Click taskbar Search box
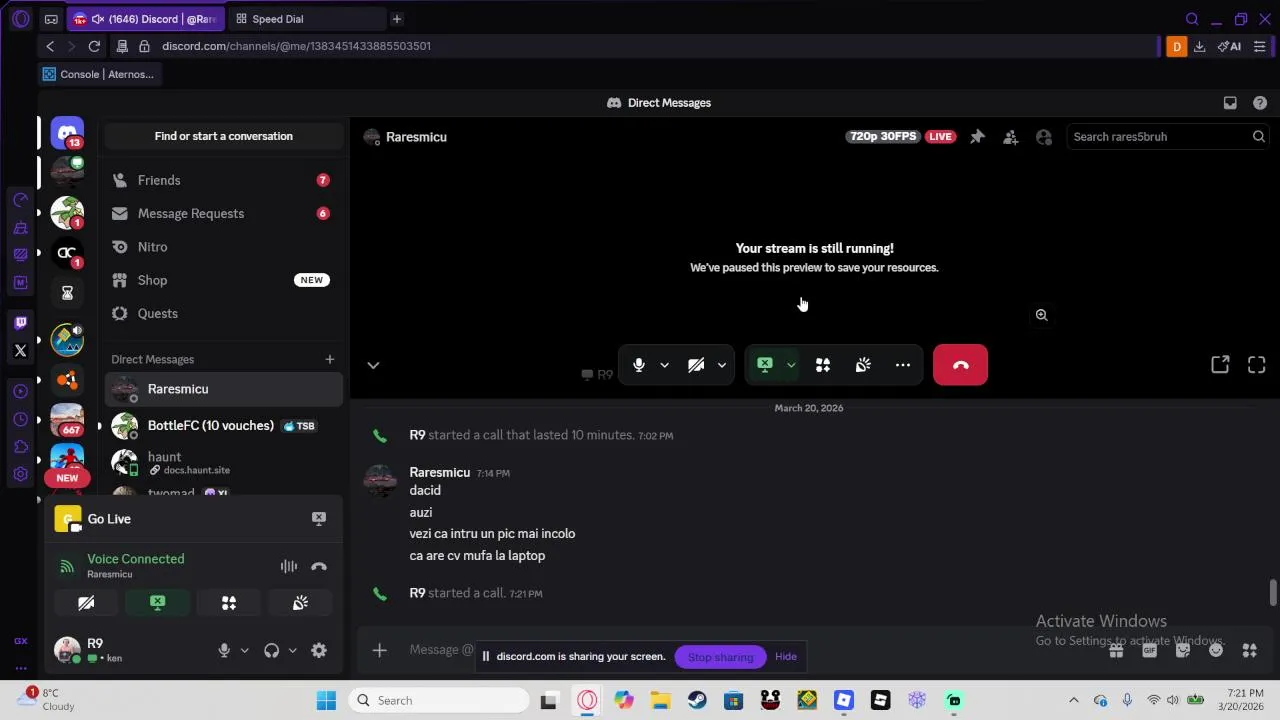This screenshot has width=1280, height=720. pos(441,701)
